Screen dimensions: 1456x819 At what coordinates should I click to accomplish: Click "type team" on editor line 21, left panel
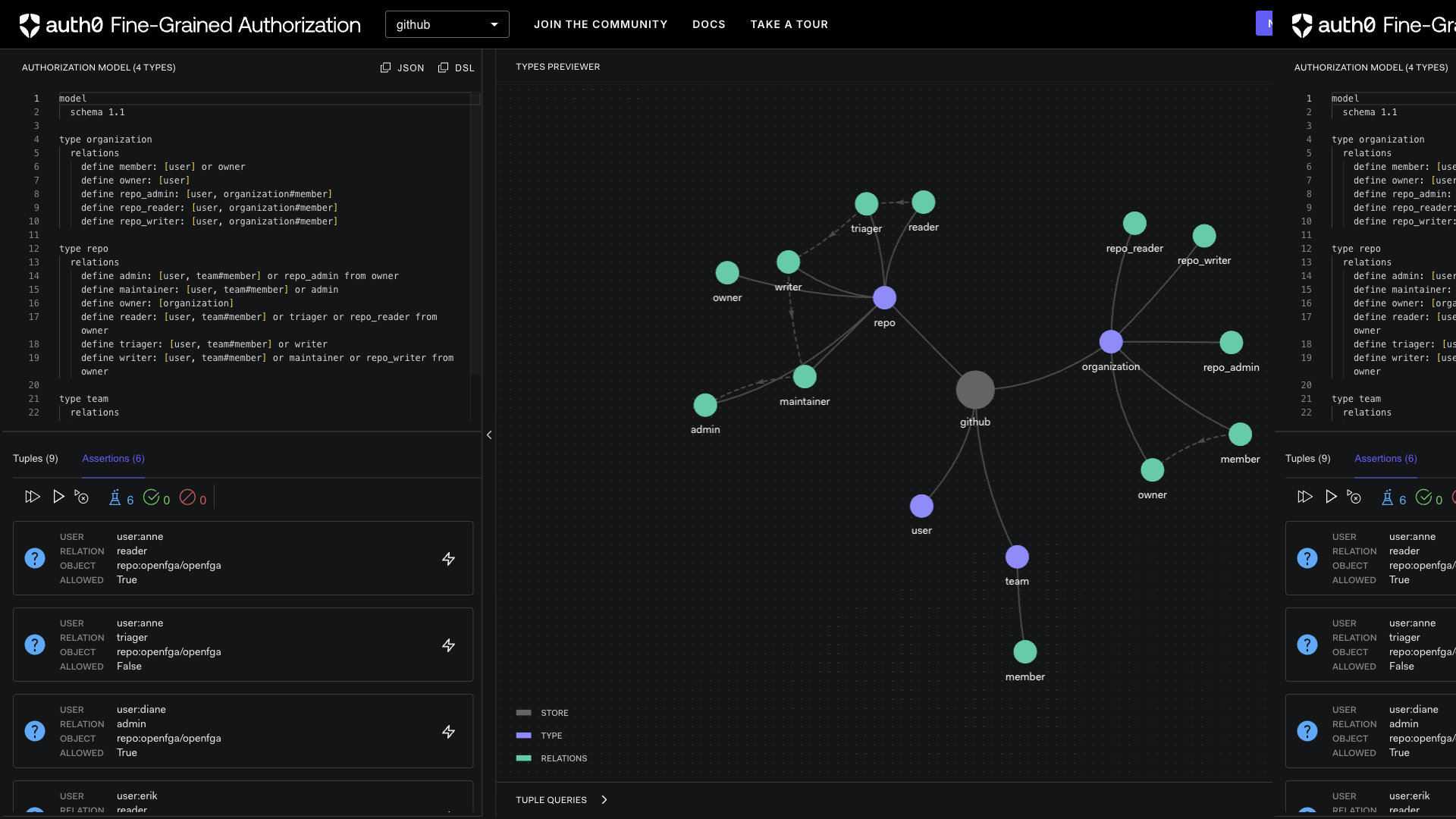click(x=83, y=399)
